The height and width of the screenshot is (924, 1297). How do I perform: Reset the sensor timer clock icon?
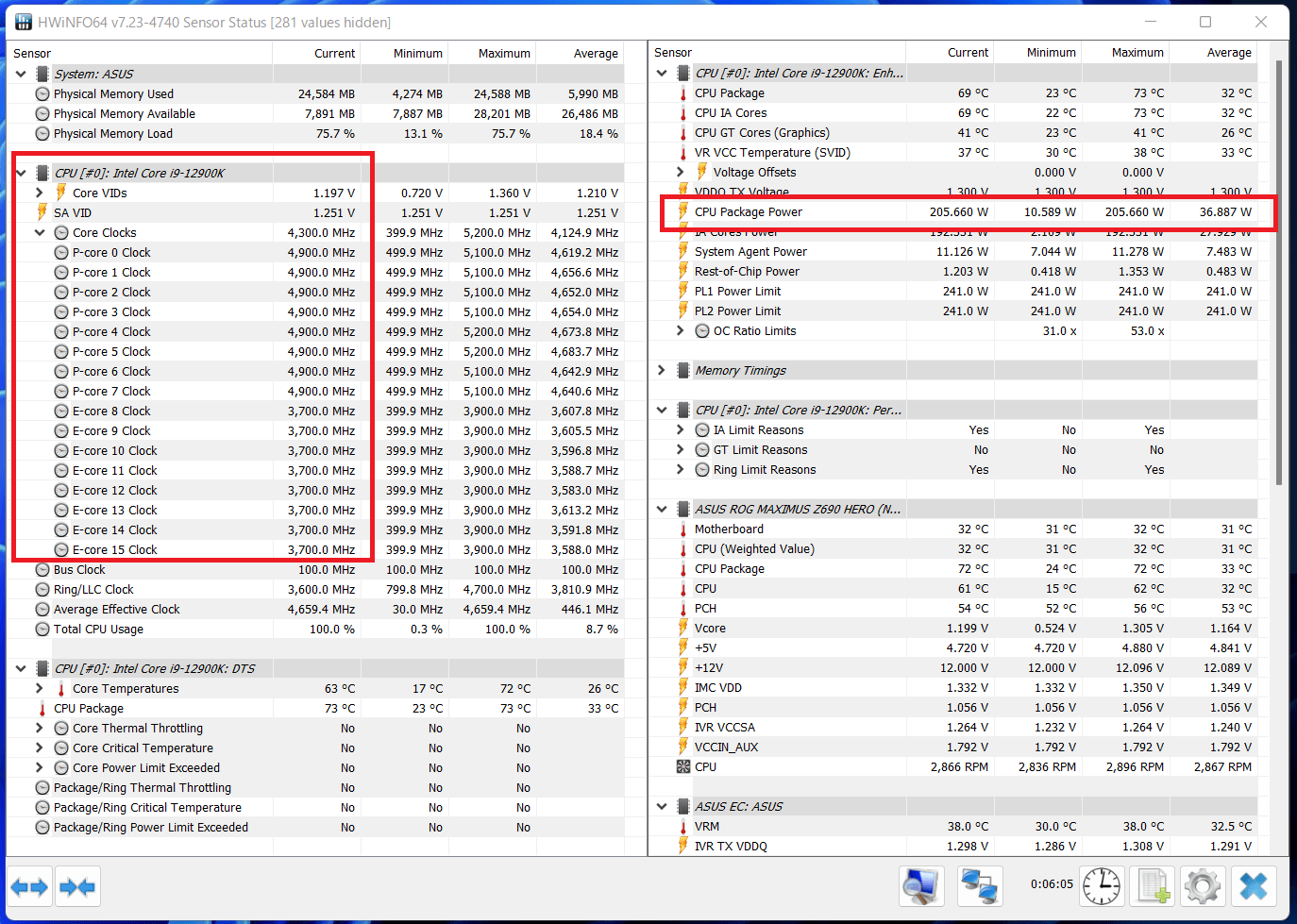coord(1101,886)
